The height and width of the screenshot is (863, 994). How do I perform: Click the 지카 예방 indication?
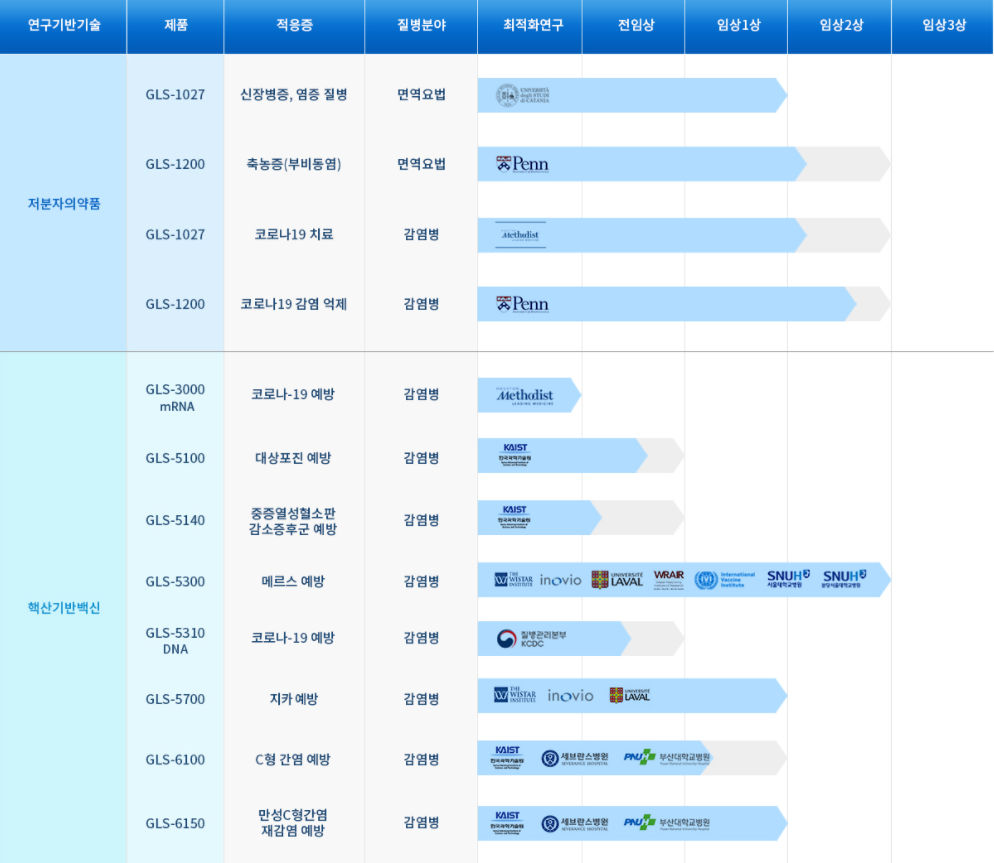[x=294, y=699]
